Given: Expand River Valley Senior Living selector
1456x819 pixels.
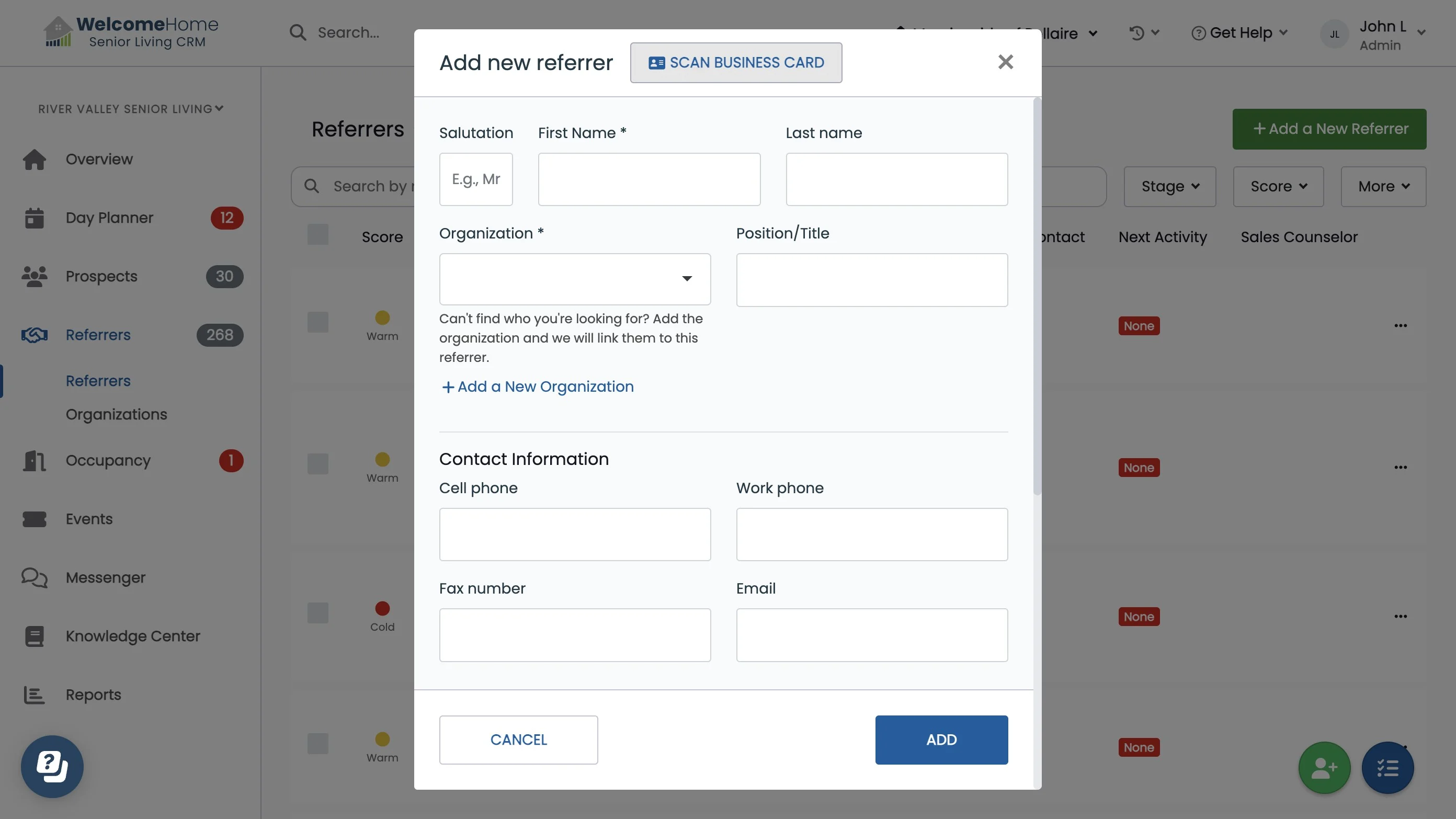Looking at the screenshot, I should click(131, 109).
